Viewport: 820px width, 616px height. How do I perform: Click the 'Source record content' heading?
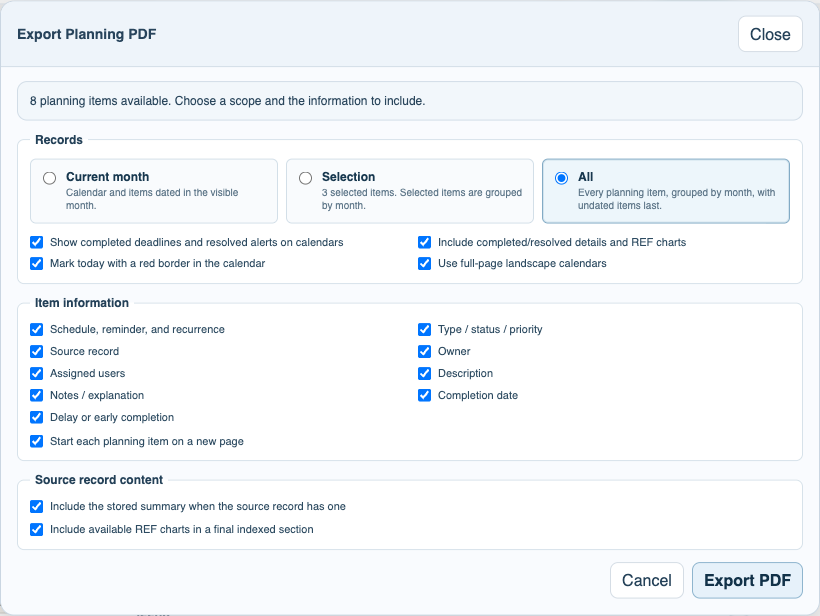tap(99, 480)
